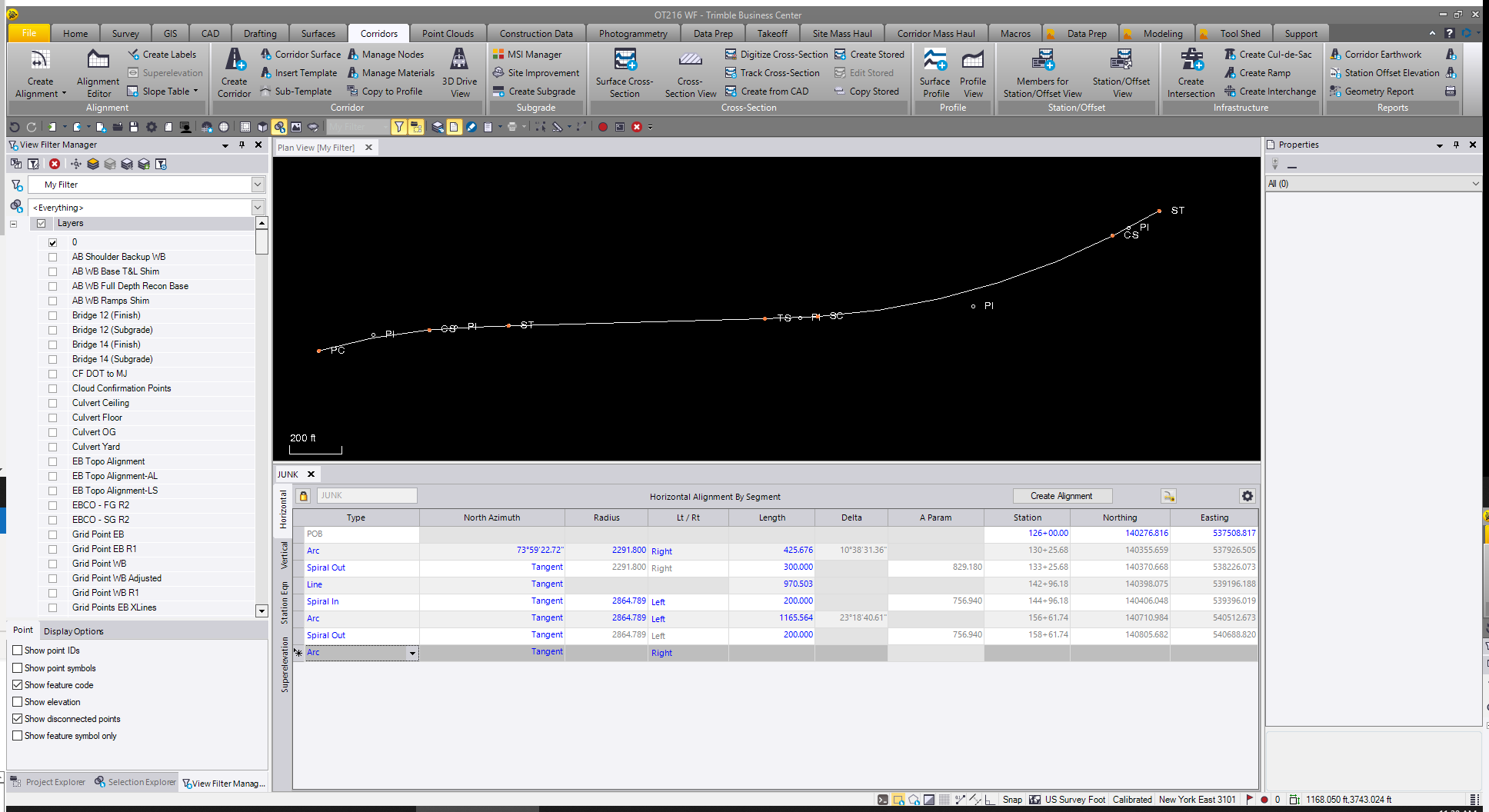Screen dimensions: 1489x812
Task: Open alignment editor settings gear
Action: pyautogui.click(x=1247, y=497)
